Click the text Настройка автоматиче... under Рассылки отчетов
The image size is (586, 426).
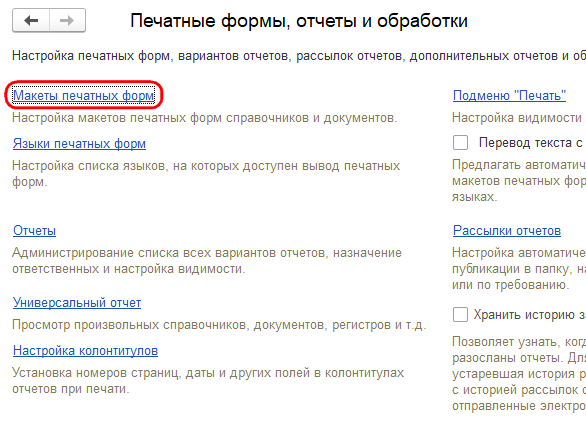(x=519, y=253)
